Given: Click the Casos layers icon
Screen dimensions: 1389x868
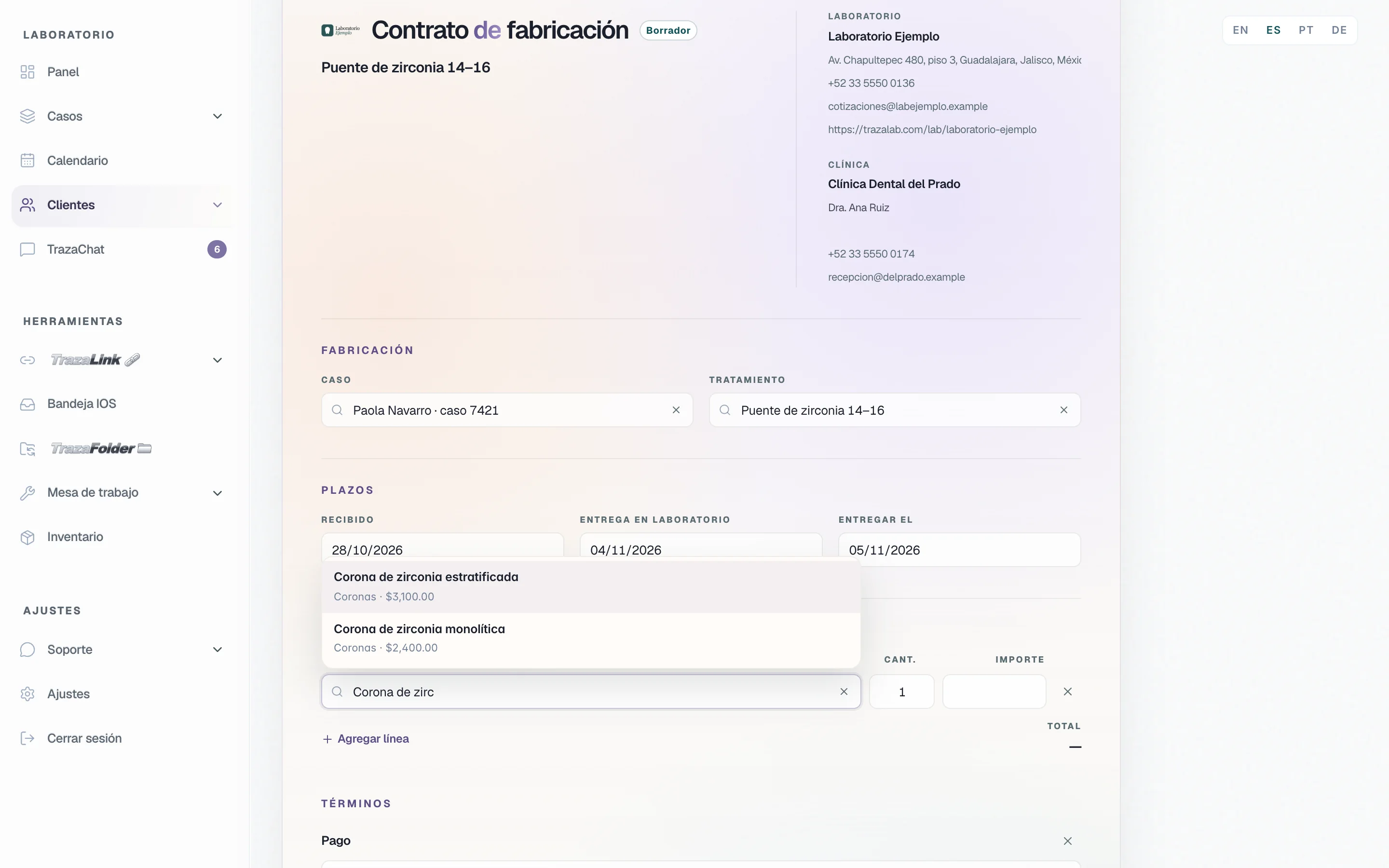Looking at the screenshot, I should pos(27,116).
